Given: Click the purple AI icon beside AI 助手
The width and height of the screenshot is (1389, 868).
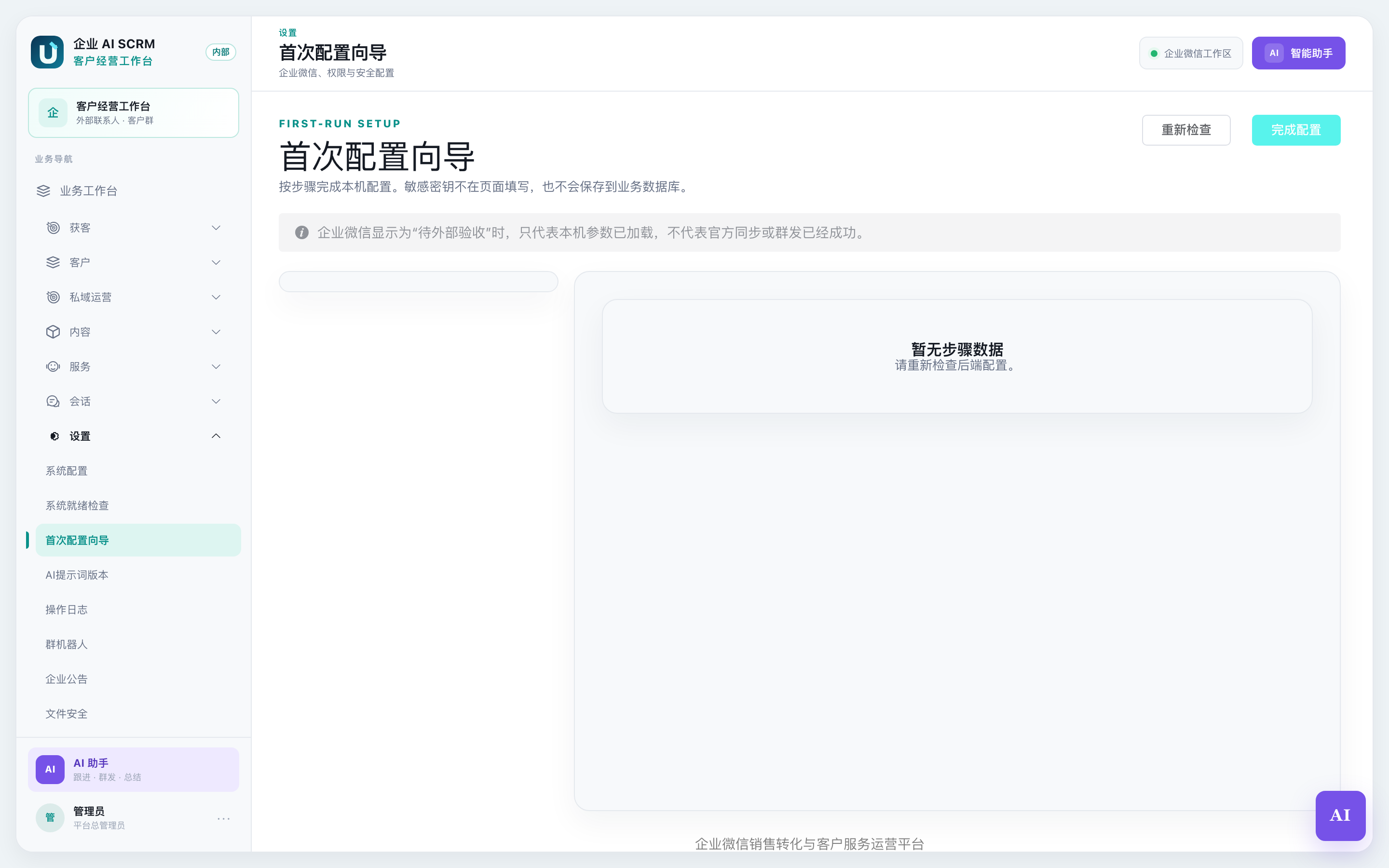Looking at the screenshot, I should pyautogui.click(x=50, y=769).
